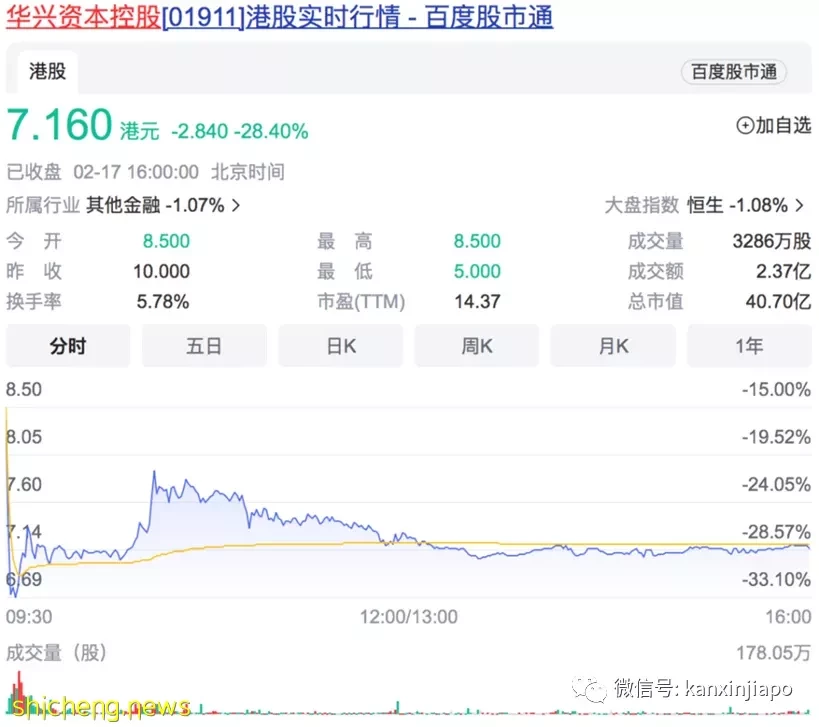Click the 成交量（股） volume label
The width and height of the screenshot is (819, 727).
56,653
